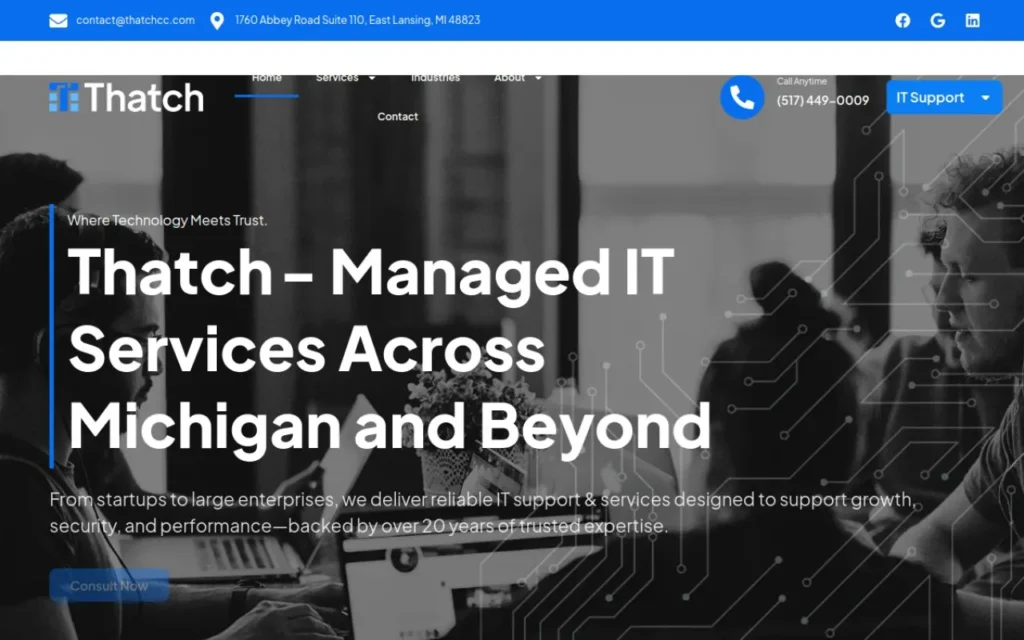The image size is (1024, 640).
Task: Click the 'Where Technology Meets Trust.' tagline
Action: coord(167,220)
